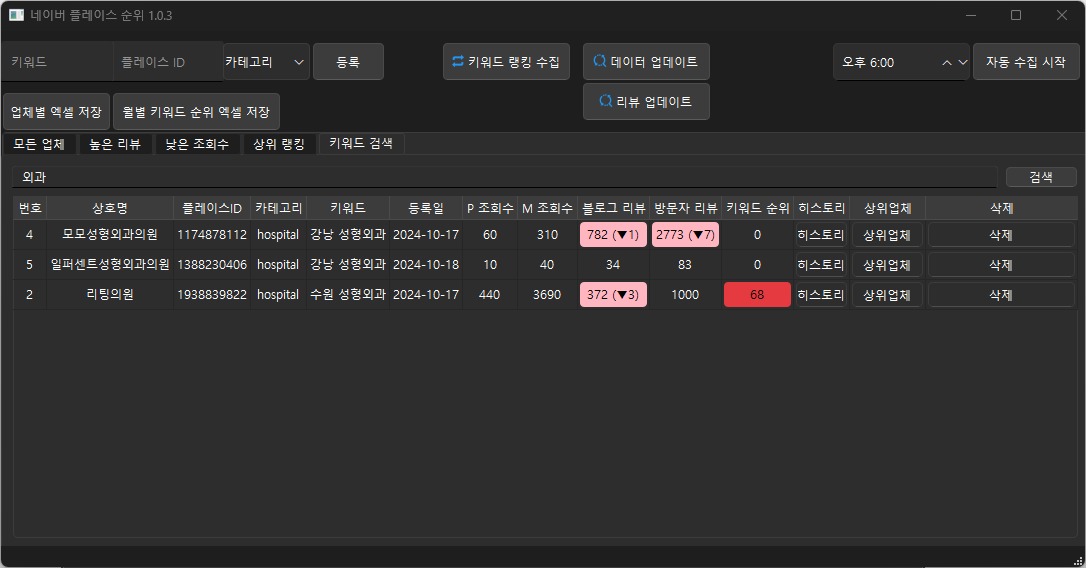Image resolution: width=1086 pixels, height=568 pixels.
Task: Open 상위업체 for 리팅의원
Action: 887,294
